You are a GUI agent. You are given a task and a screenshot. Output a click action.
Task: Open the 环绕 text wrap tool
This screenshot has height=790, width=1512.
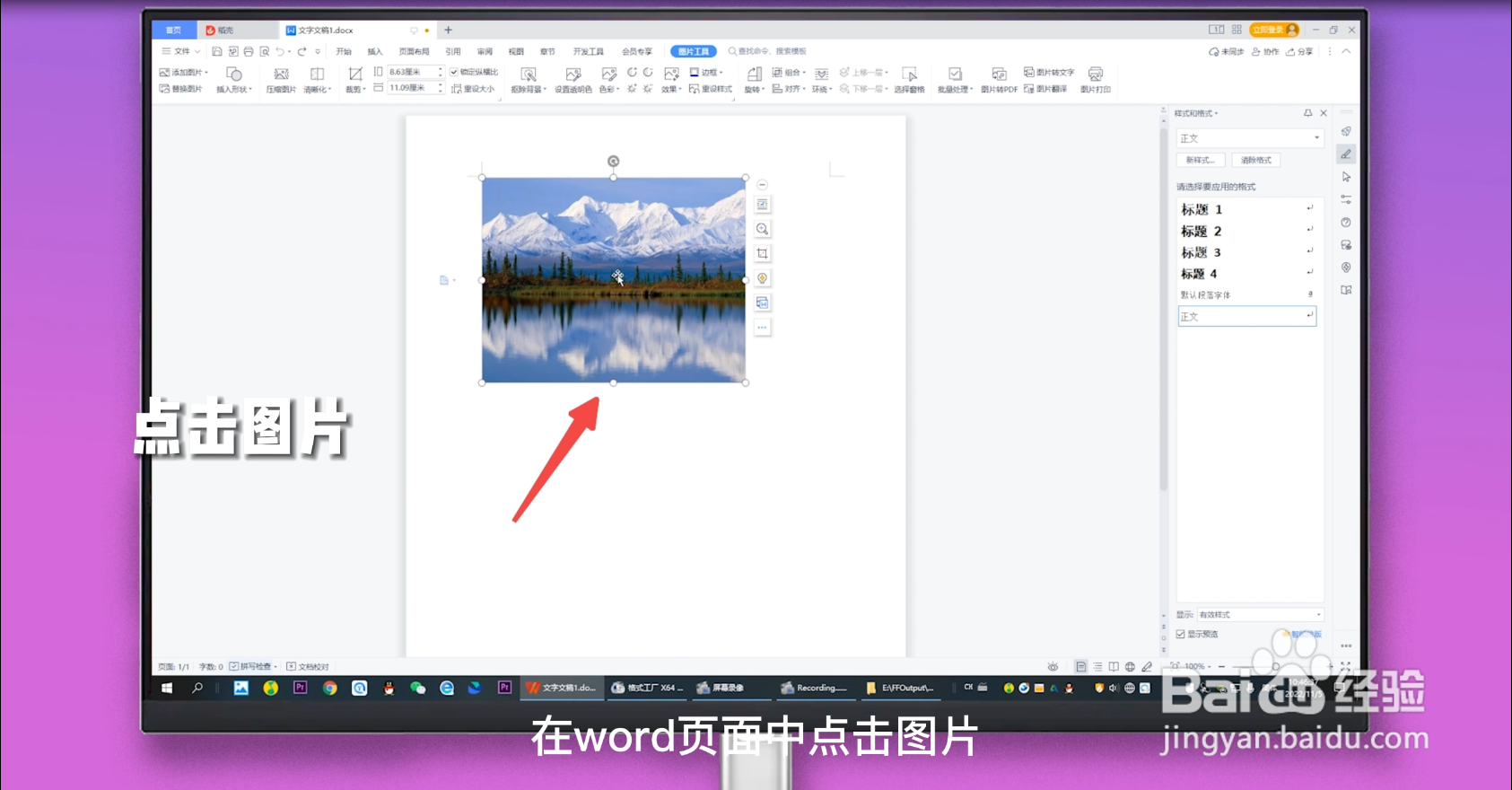tap(822, 79)
